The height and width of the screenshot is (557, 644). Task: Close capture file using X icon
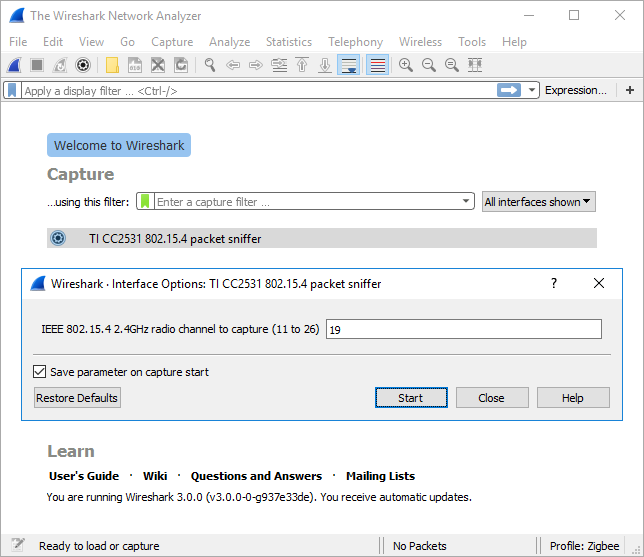click(x=158, y=65)
